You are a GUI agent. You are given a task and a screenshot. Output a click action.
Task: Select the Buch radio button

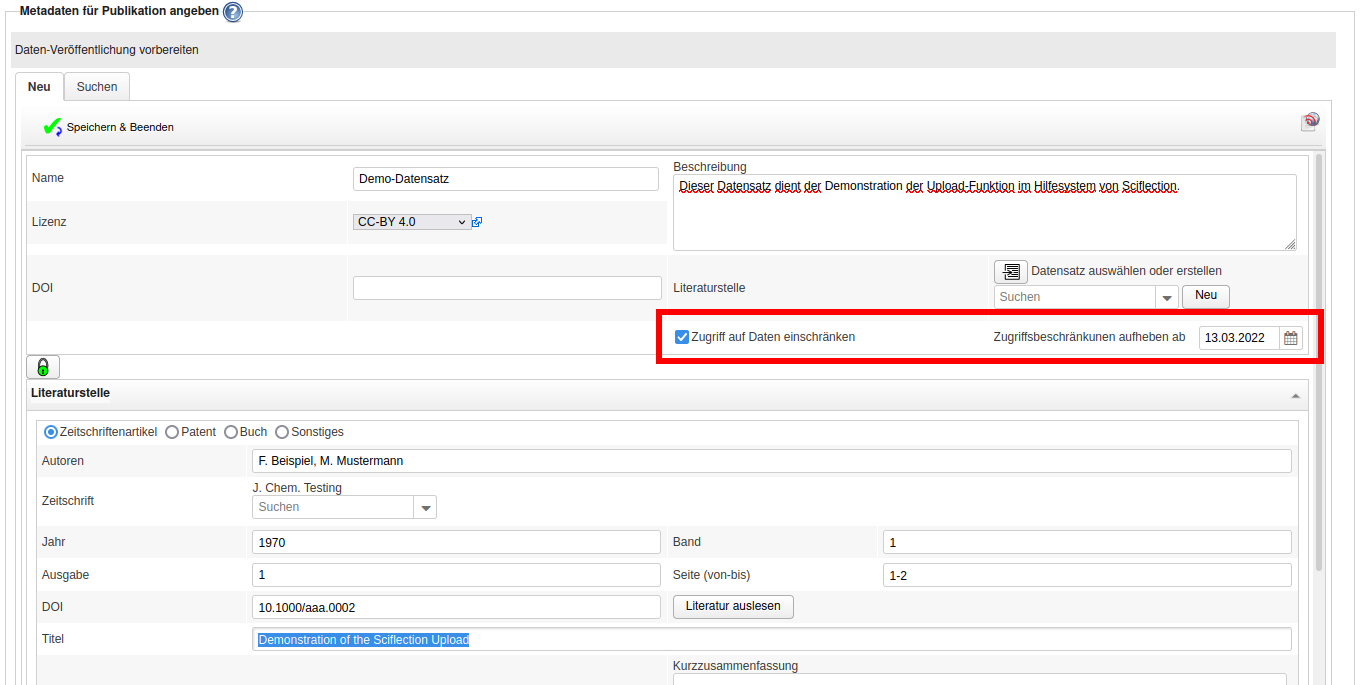(x=231, y=432)
